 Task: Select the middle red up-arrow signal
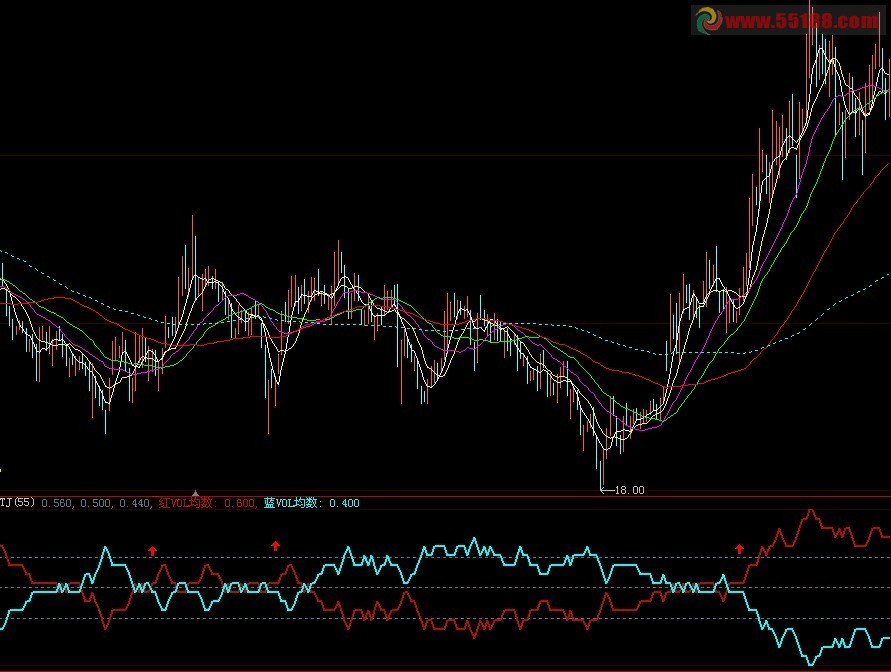(276, 545)
